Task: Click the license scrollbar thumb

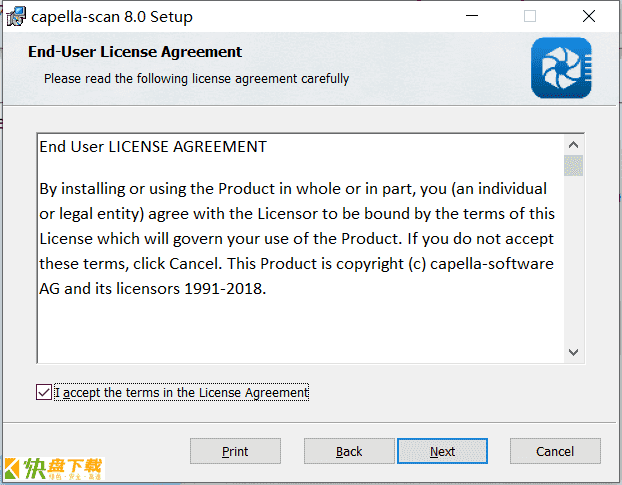Action: tap(573, 165)
